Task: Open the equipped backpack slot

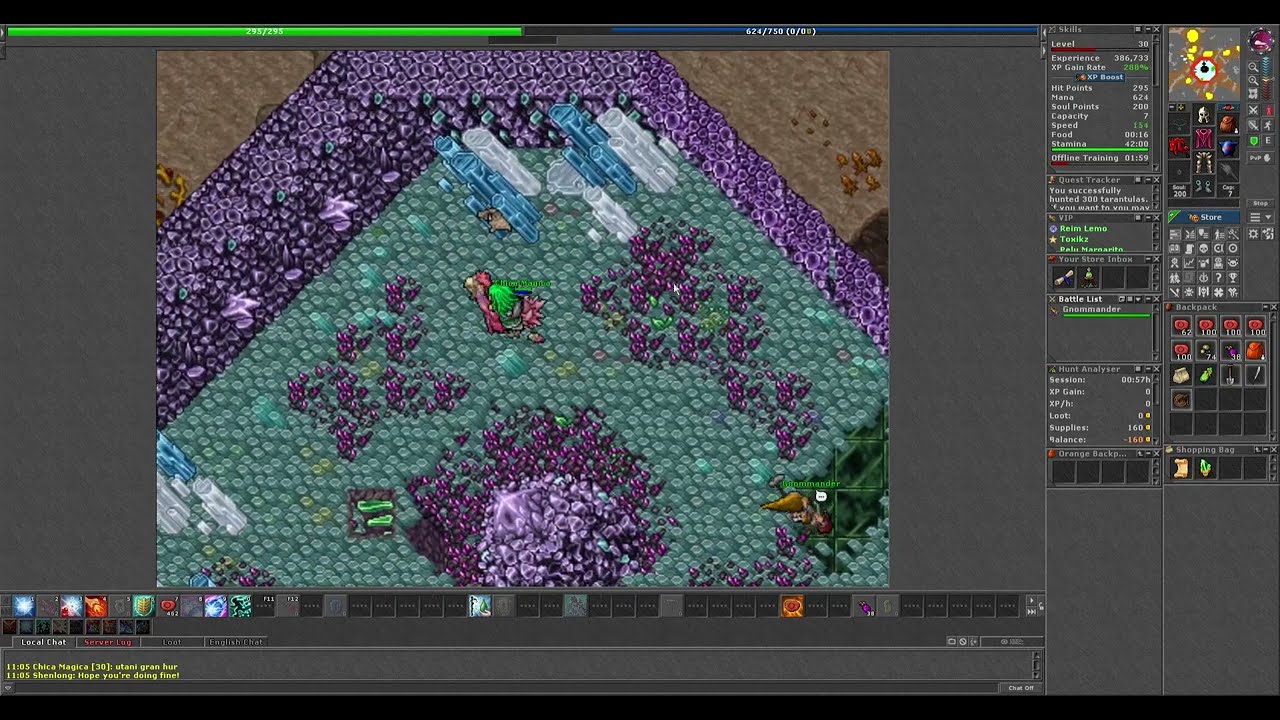Action: [x=1226, y=123]
